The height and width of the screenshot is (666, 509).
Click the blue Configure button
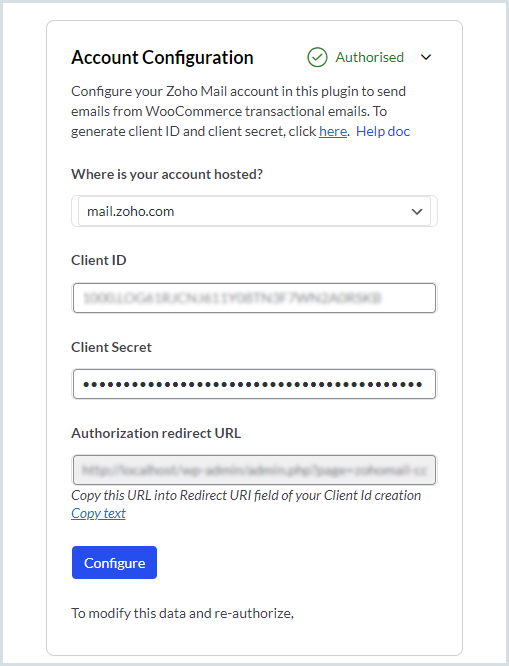pyautogui.click(x=114, y=562)
